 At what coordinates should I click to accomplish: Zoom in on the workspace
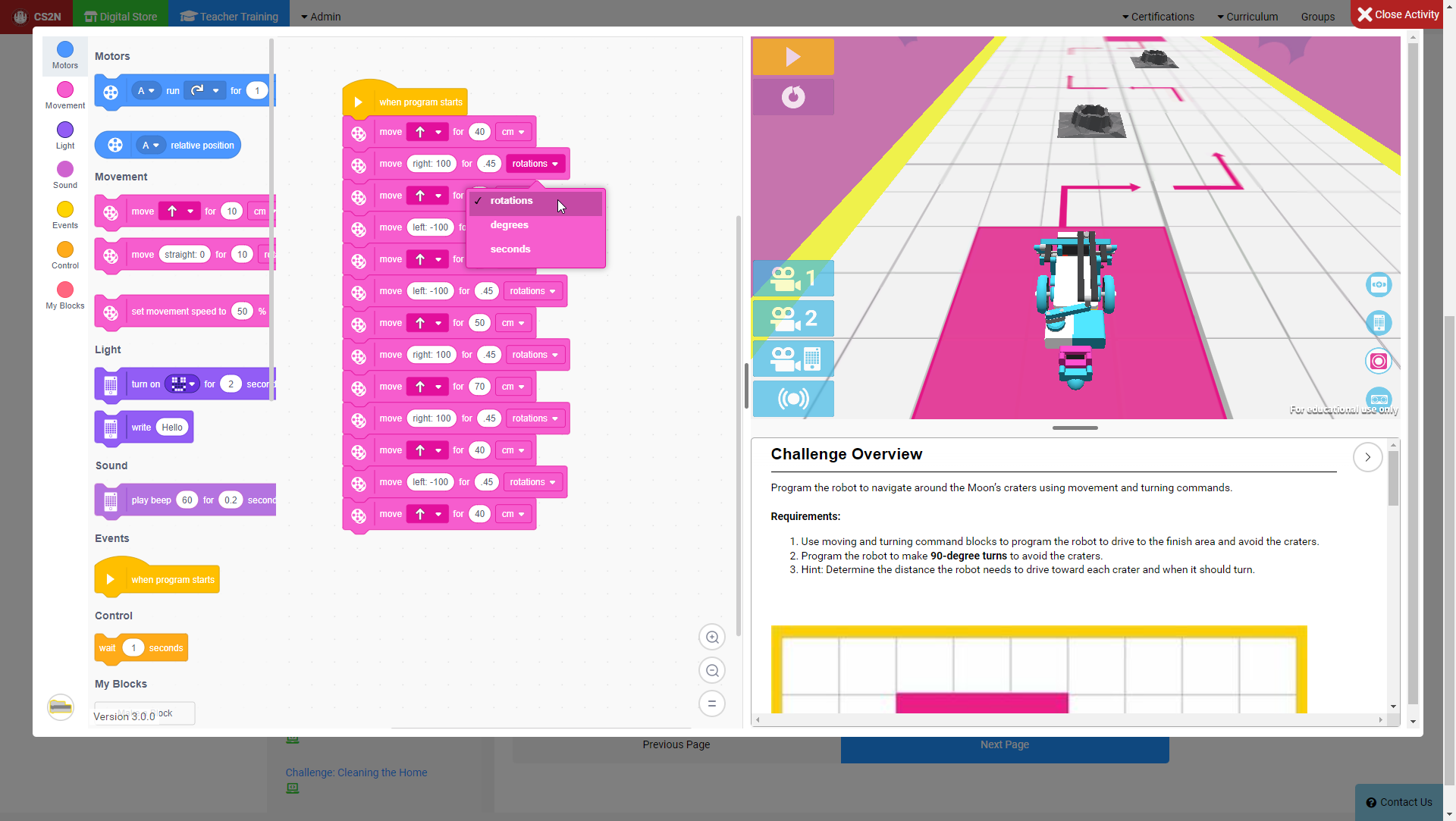(712, 638)
